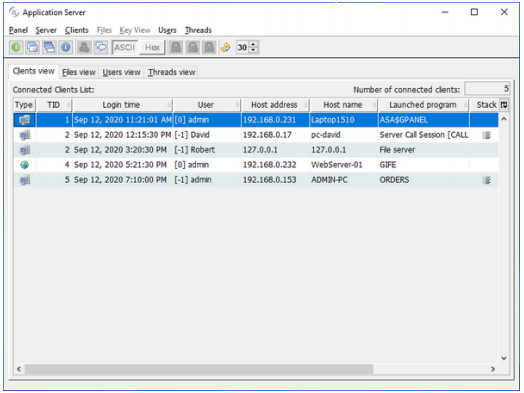The width and height of the screenshot is (524, 393).
Task: Click the globe icon for WebServer-01 client
Action: (24, 165)
